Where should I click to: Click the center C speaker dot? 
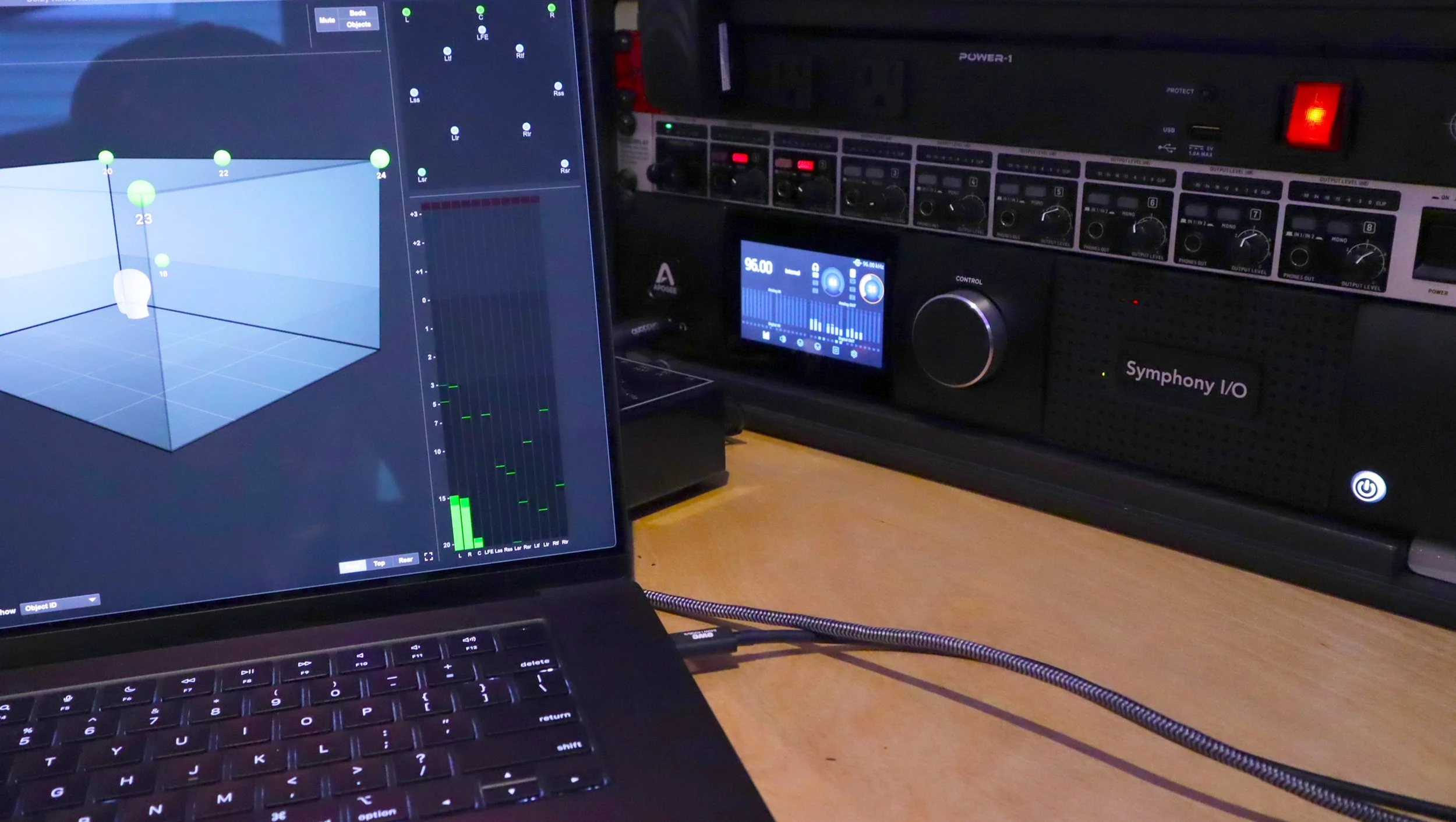(480, 10)
